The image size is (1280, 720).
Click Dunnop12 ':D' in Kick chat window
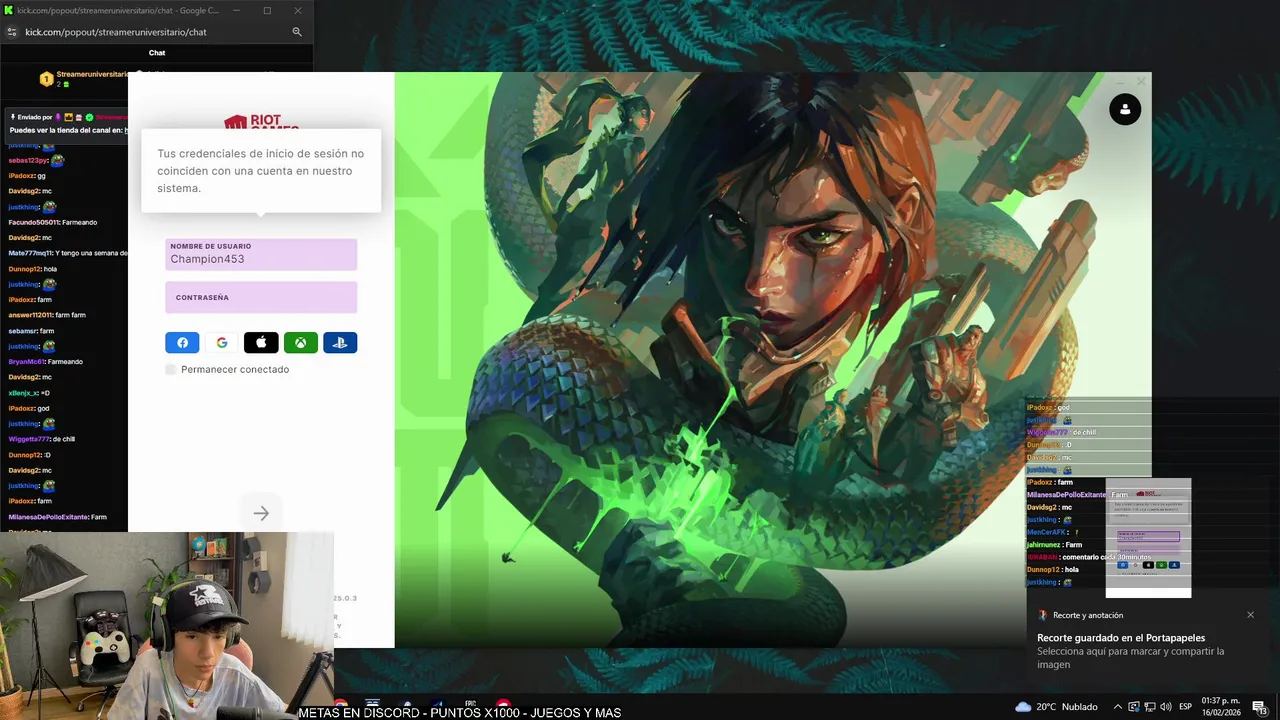pyautogui.click(x=29, y=455)
